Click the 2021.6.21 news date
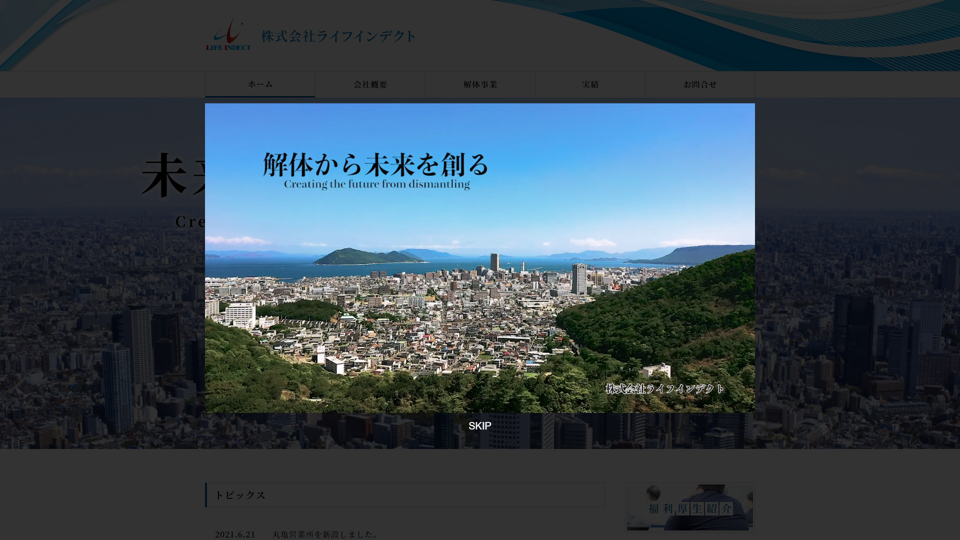Screen dimensions: 960x540 [235, 534]
